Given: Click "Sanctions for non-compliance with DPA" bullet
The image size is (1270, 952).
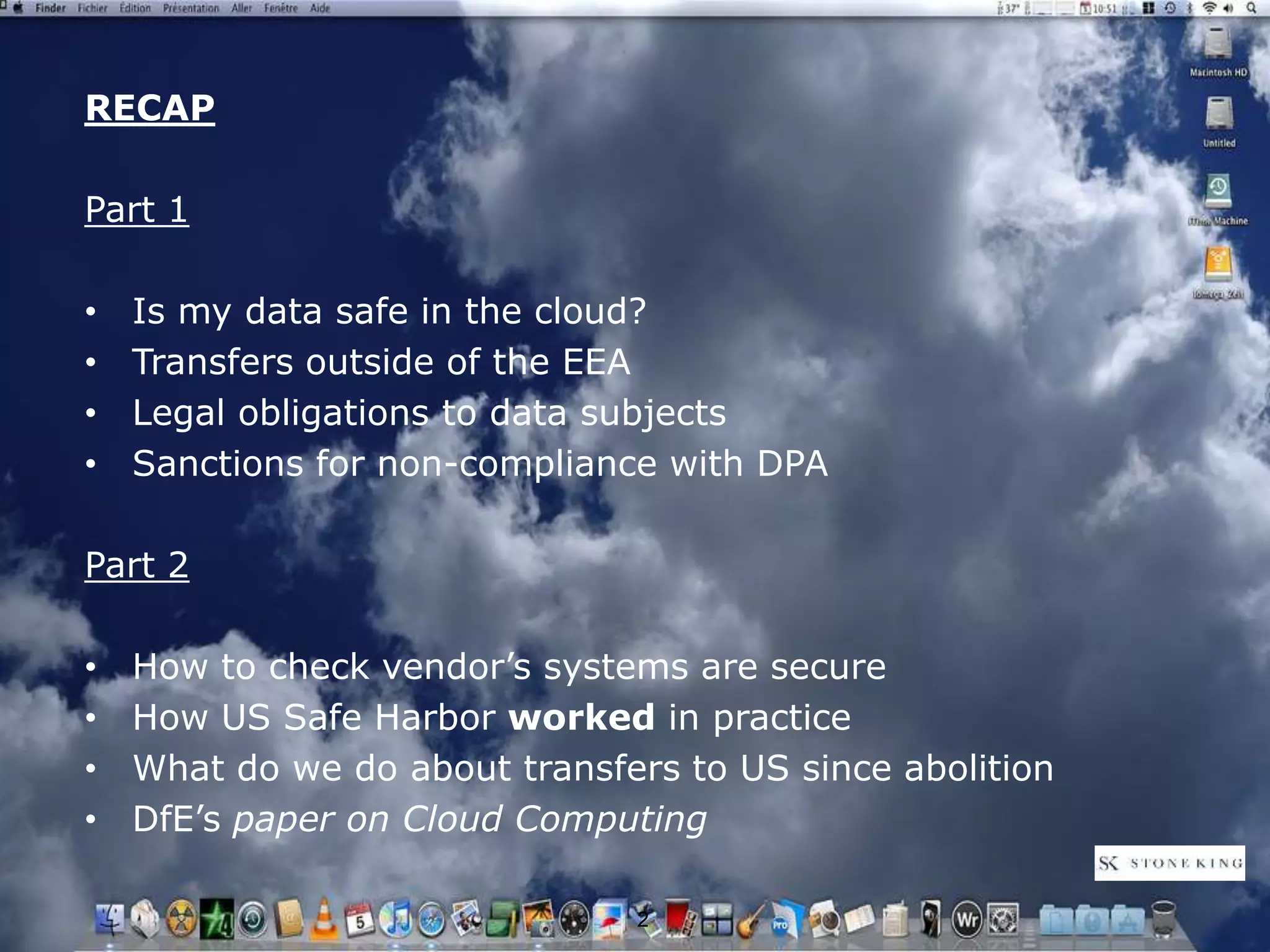Looking at the screenshot, I should [480, 464].
